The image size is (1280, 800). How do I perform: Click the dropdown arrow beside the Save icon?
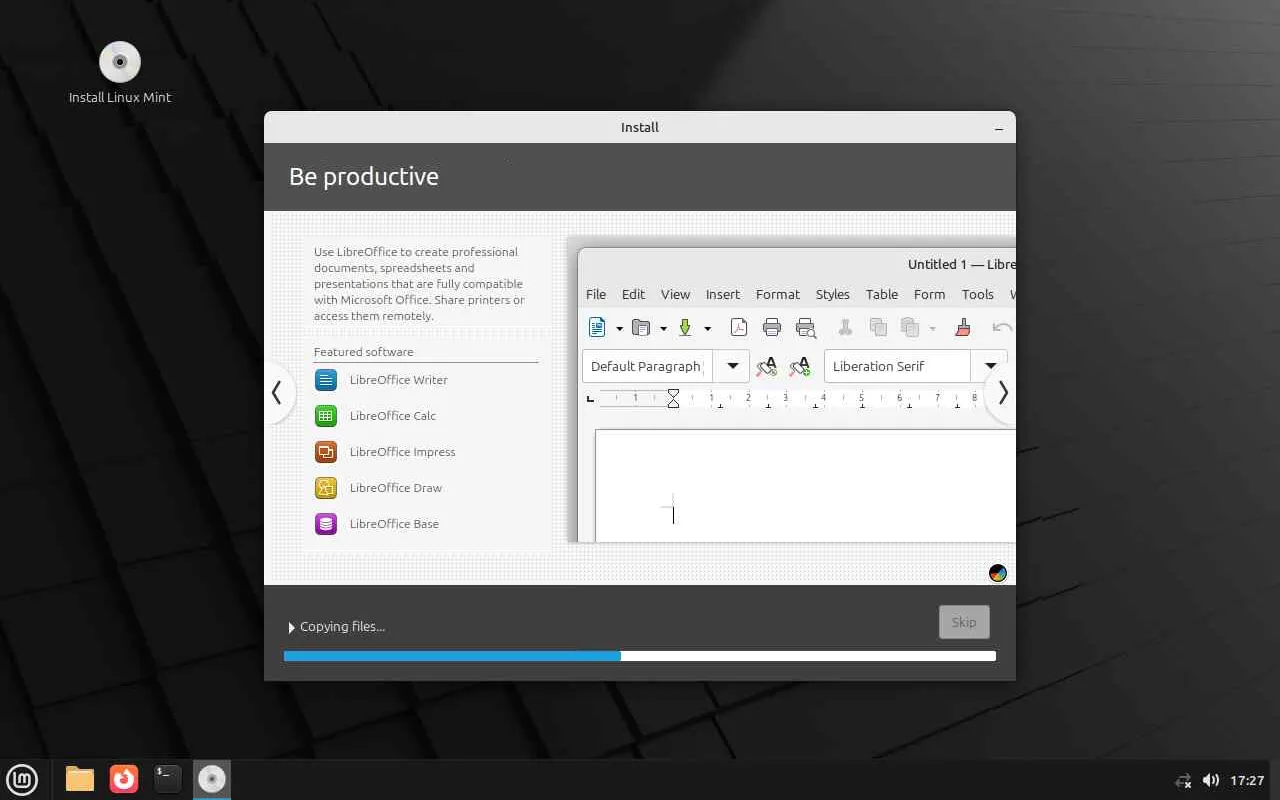707,328
